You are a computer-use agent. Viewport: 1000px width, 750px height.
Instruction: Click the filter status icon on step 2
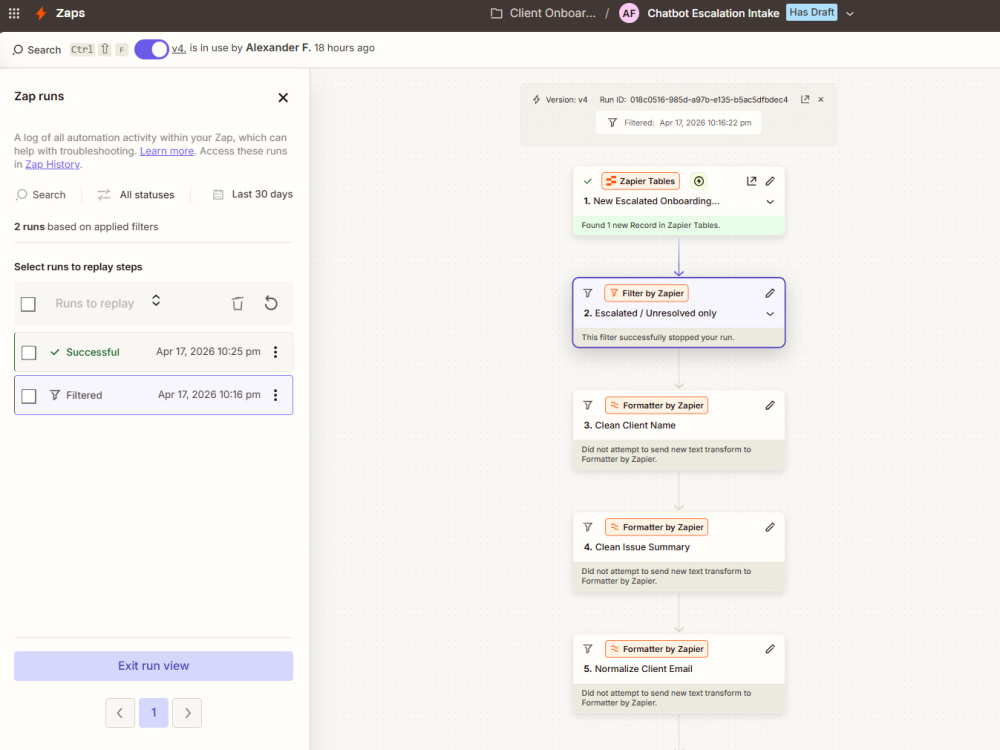(588, 293)
